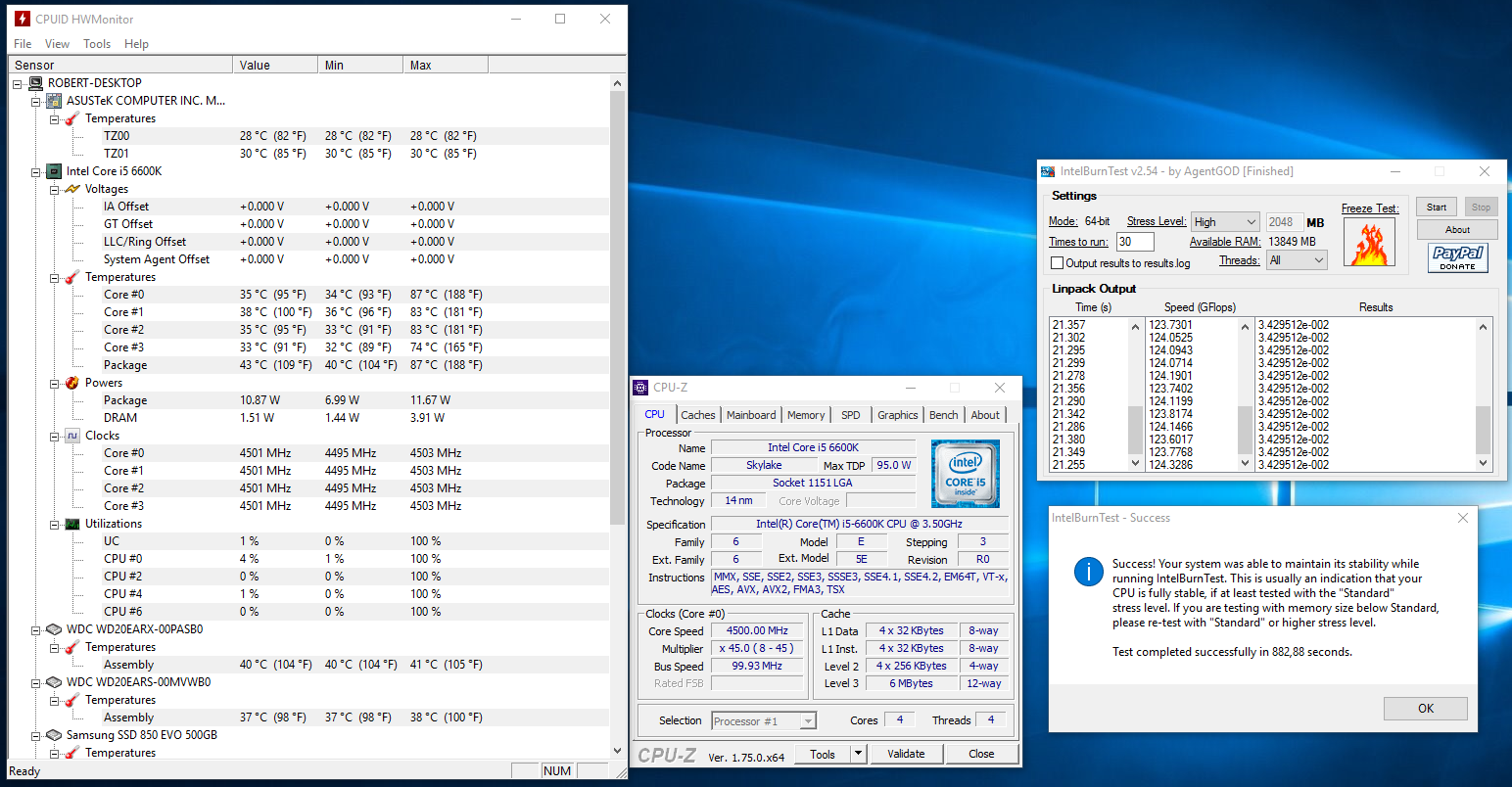The image size is (1512, 787).
Task: Click the ASUSTeK motherboard icon in tree
Action: (x=54, y=101)
